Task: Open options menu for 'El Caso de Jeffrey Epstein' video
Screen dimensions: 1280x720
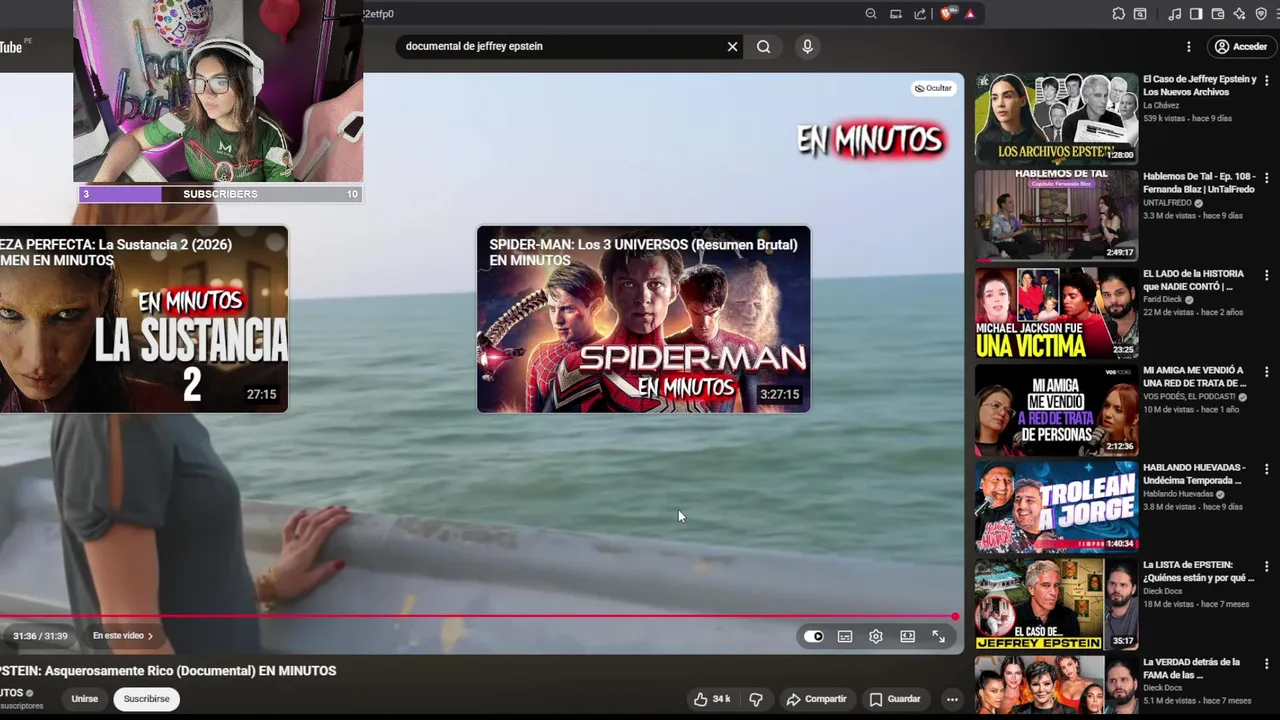Action: click(x=1266, y=80)
